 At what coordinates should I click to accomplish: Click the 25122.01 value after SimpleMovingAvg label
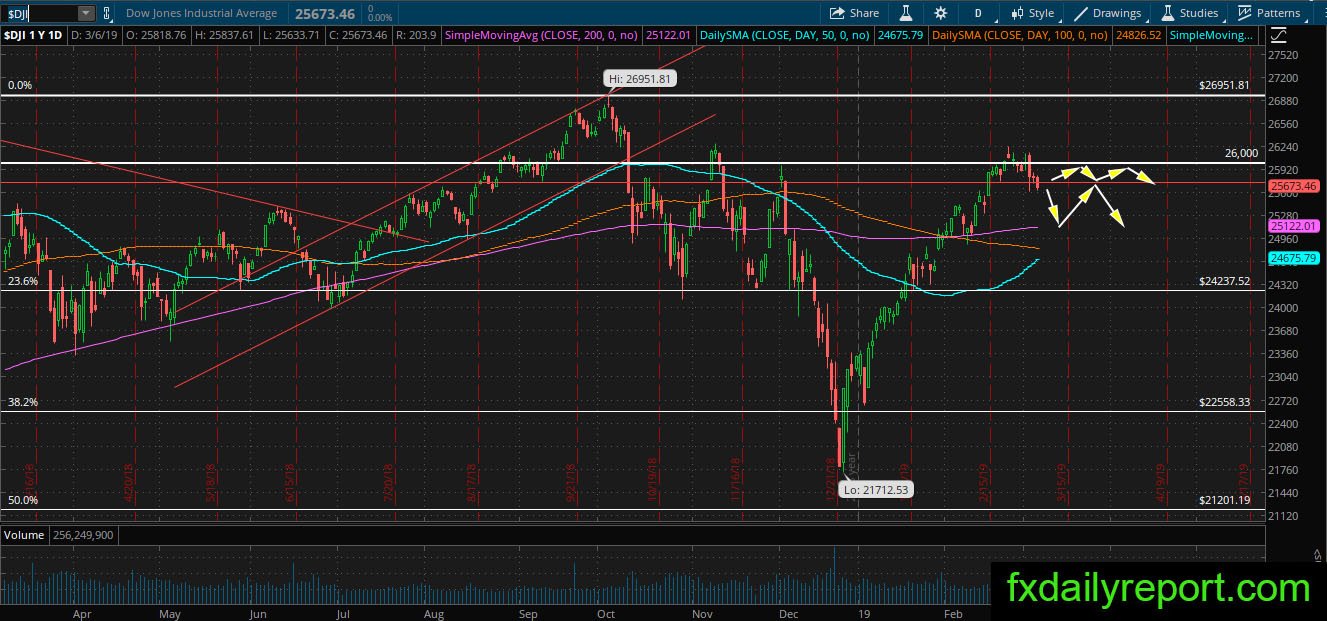point(669,35)
